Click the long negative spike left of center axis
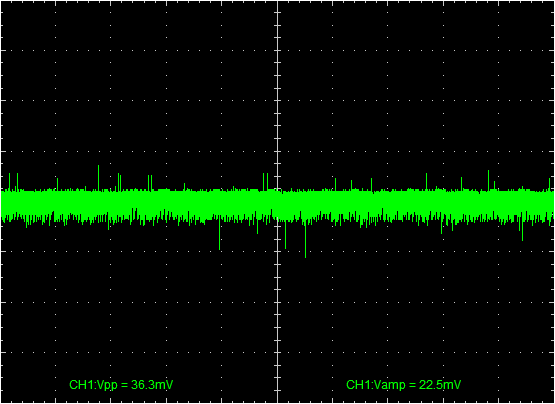555x404 pixels. 219,234
